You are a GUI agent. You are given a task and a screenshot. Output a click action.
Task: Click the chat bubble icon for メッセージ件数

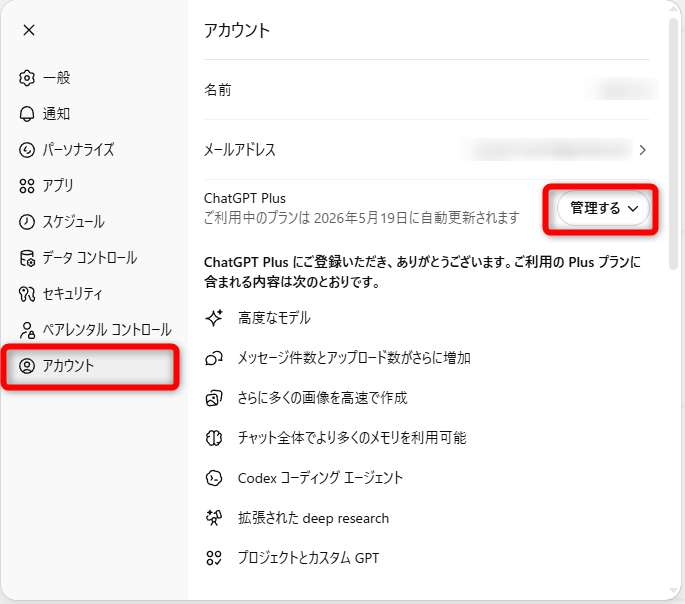[x=214, y=358]
